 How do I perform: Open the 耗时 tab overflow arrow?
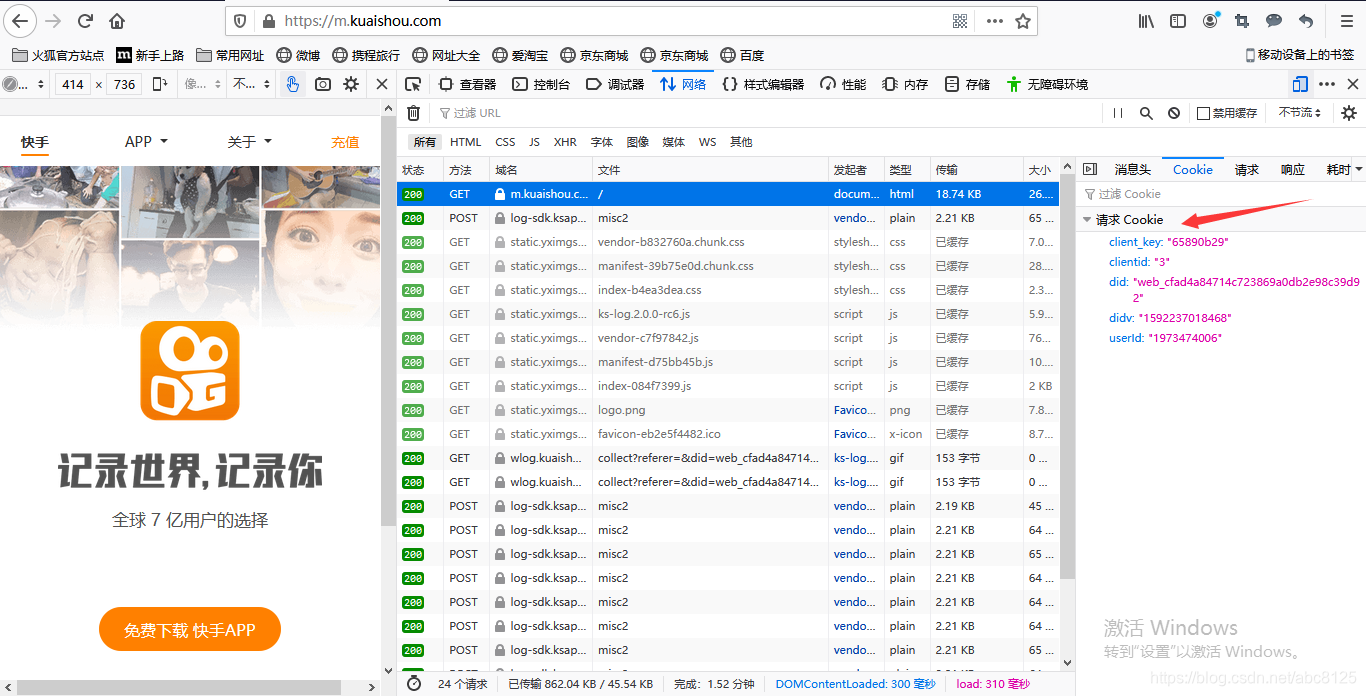pos(1359,170)
